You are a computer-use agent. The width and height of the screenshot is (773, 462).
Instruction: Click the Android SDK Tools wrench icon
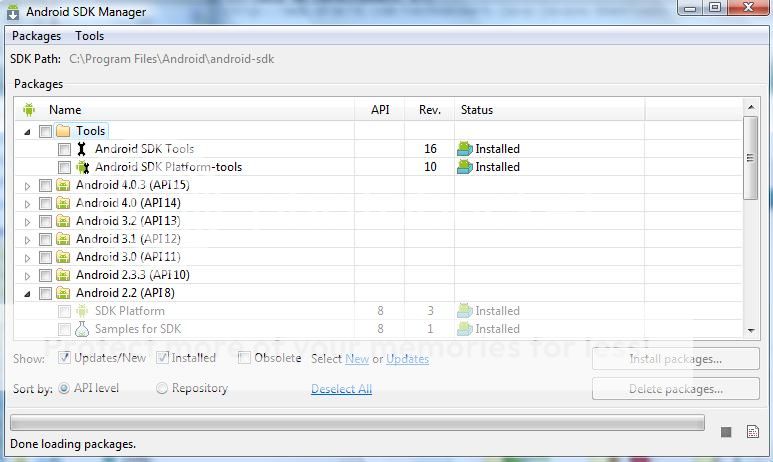[x=82, y=149]
